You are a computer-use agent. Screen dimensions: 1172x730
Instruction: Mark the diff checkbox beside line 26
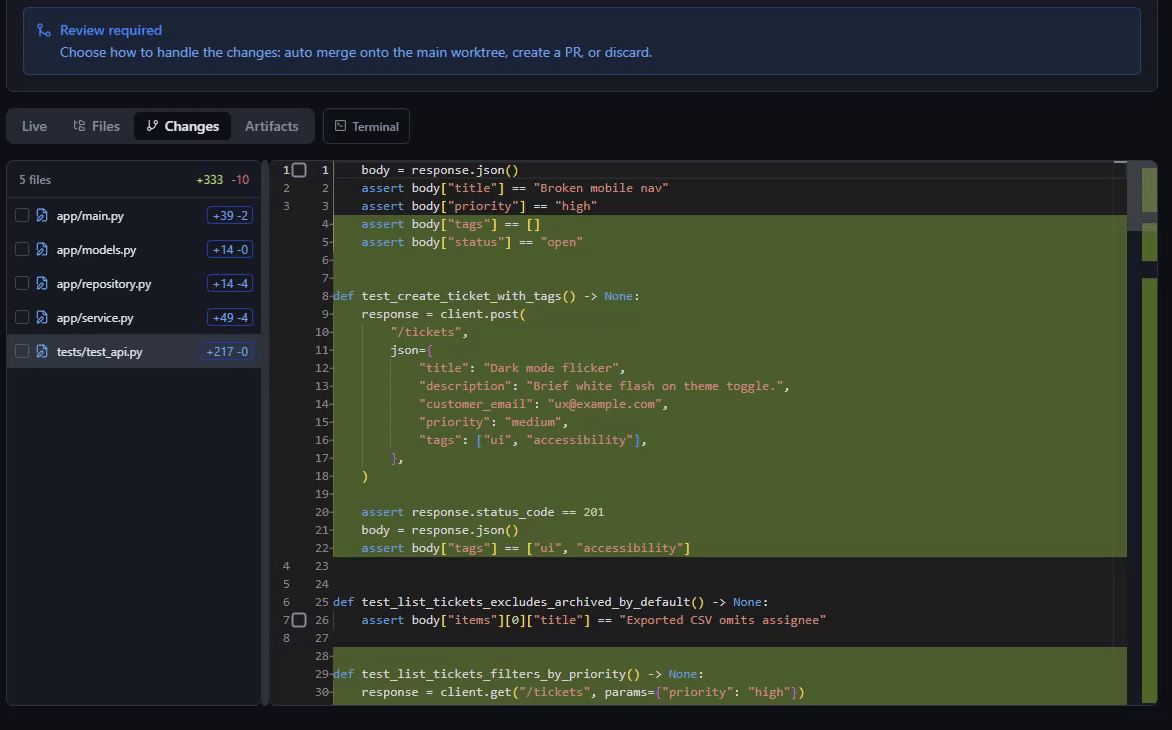coord(299,620)
